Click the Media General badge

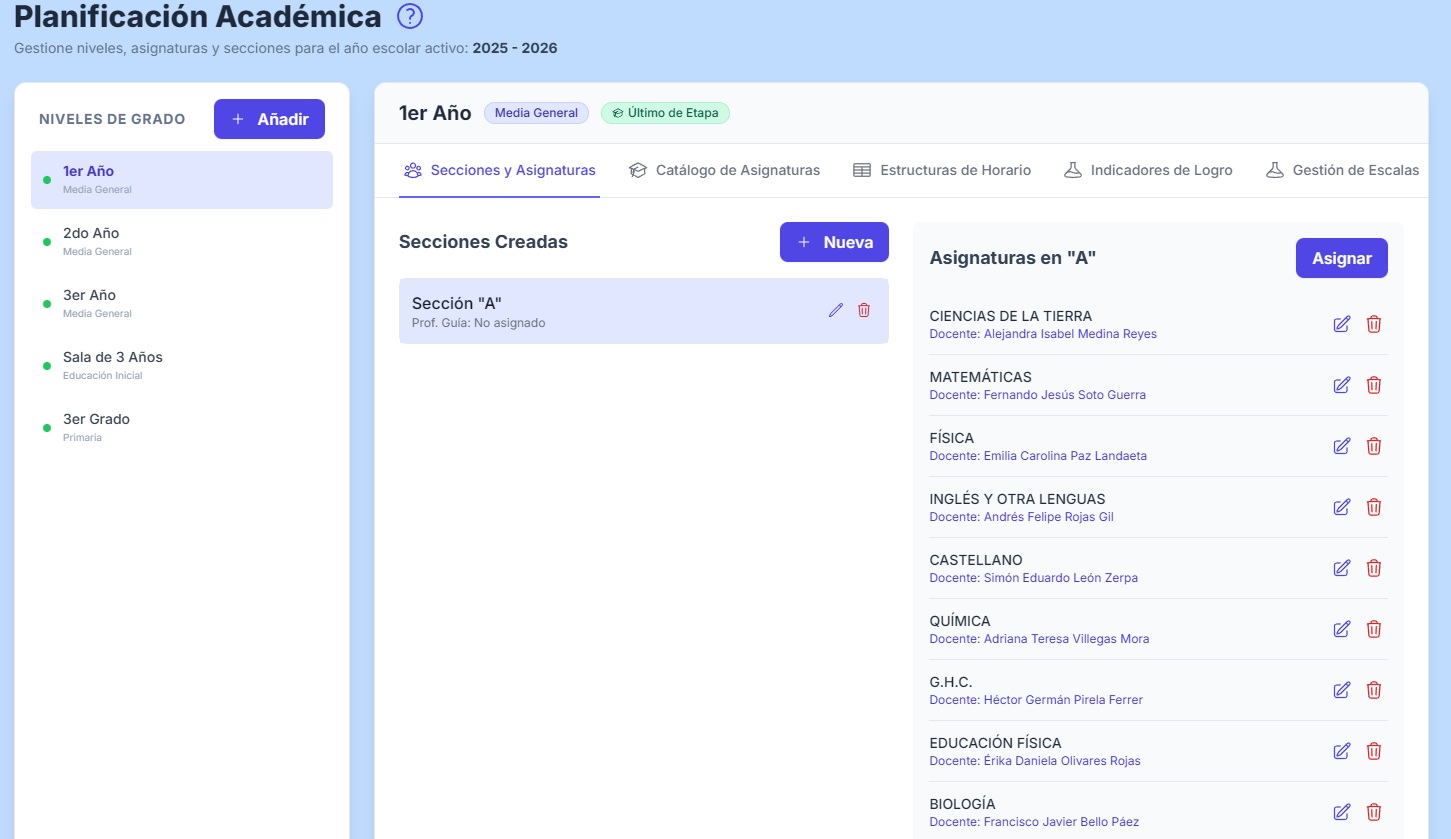pos(536,113)
